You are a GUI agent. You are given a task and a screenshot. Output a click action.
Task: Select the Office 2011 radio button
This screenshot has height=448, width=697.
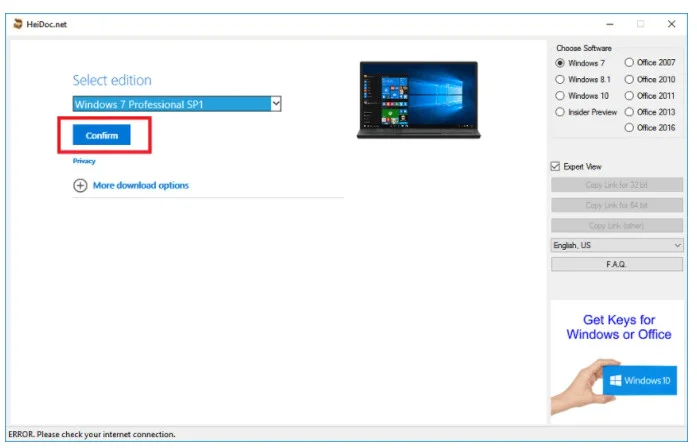coord(629,96)
